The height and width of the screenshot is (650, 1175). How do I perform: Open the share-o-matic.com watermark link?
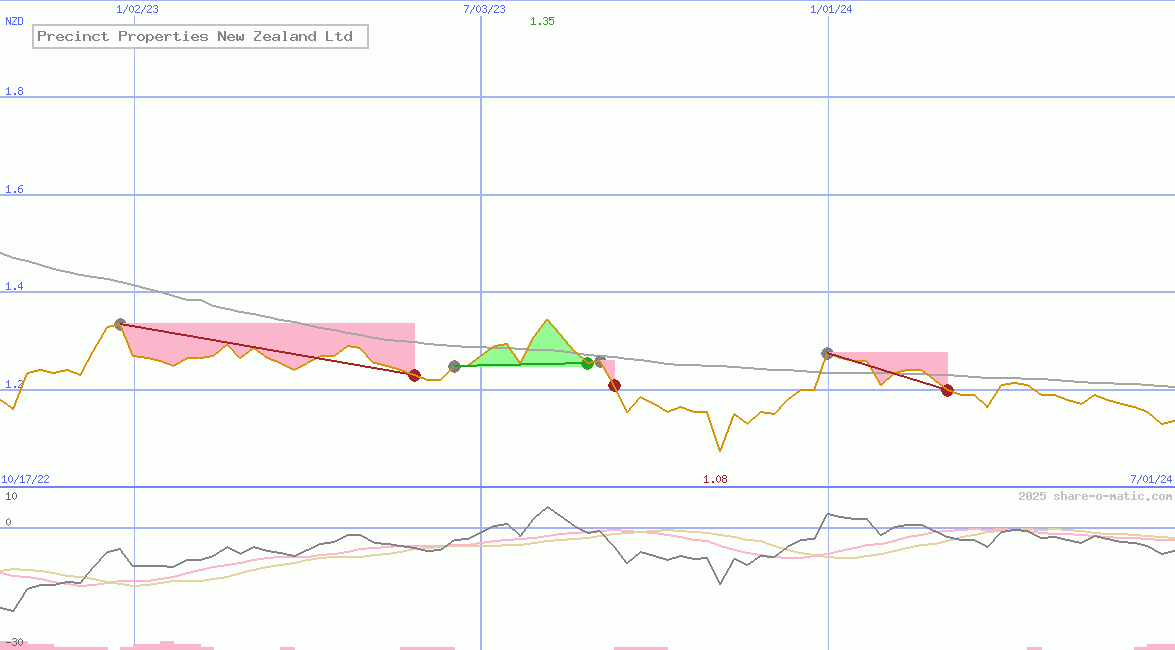pyautogui.click(x=1095, y=496)
